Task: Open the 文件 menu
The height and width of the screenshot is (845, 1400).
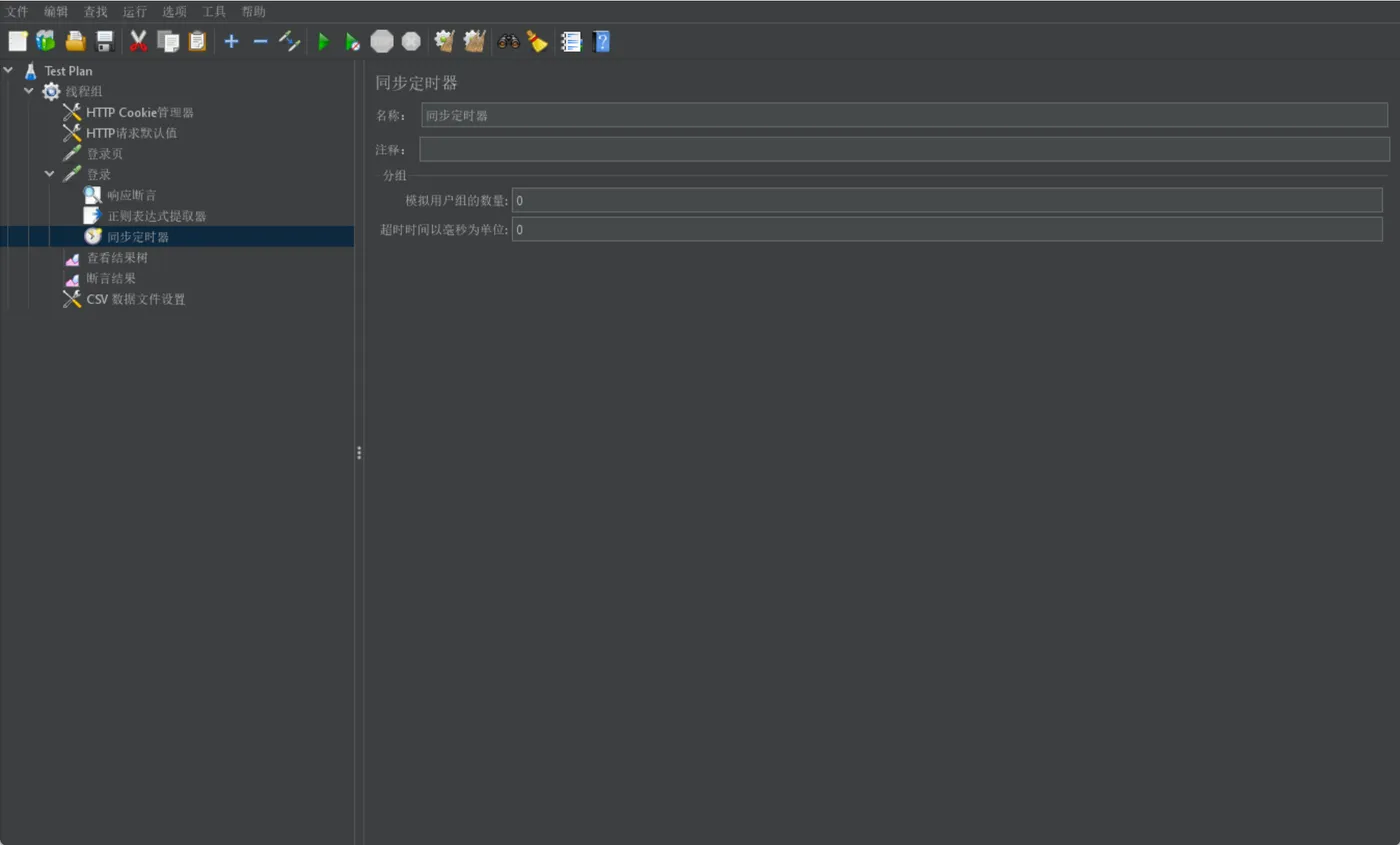Action: 17,12
